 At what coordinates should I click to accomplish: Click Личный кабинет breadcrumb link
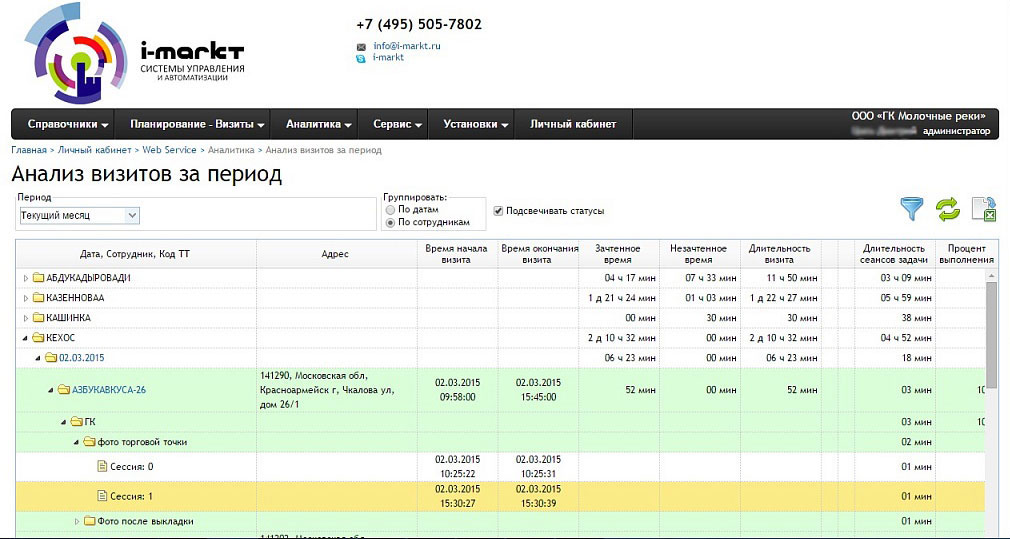95,150
